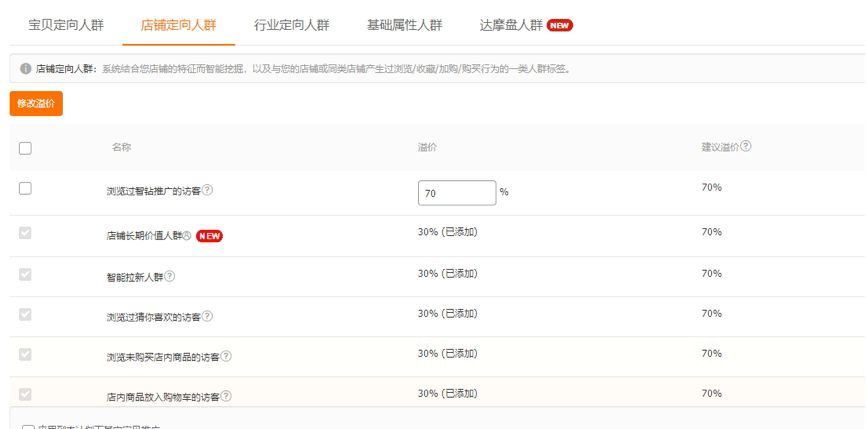Toggle checkbox for 智能拉新人群 row
This screenshot has height=429, width=866.
click(x=26, y=274)
